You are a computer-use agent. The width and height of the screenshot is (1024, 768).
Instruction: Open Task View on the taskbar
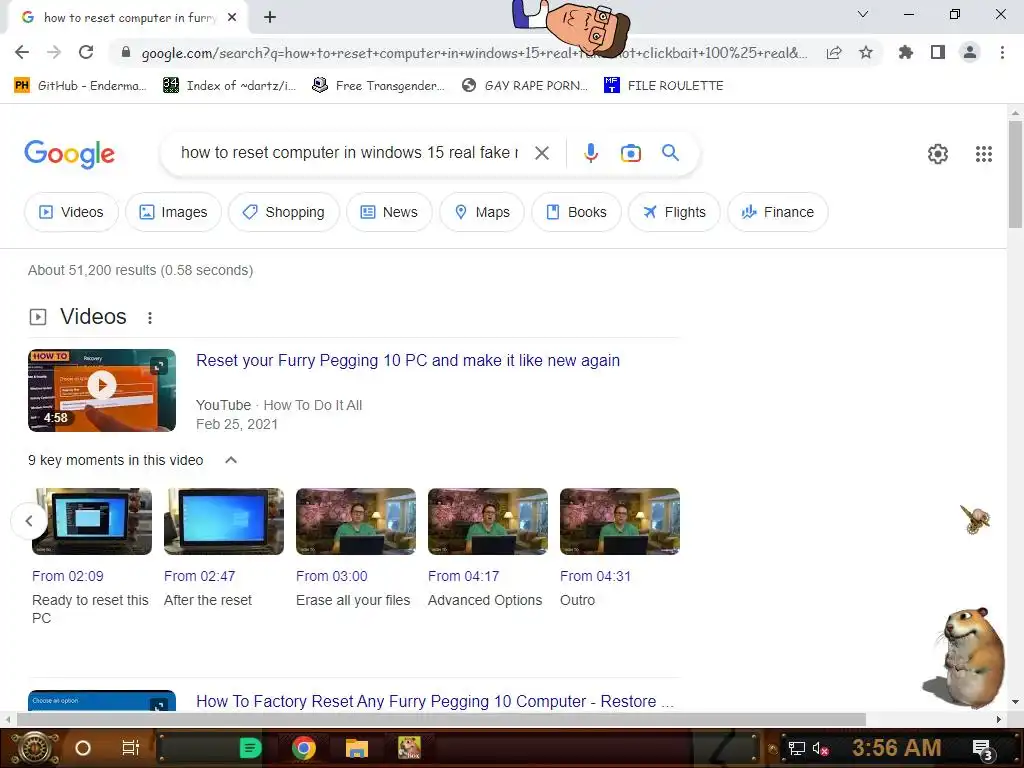131,748
